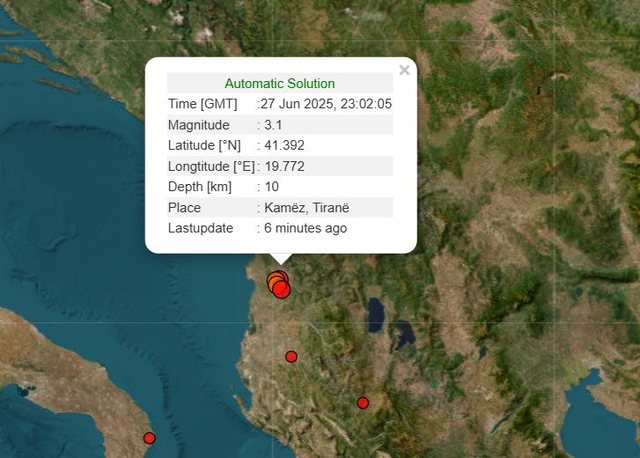This screenshot has width=640, height=458.
Task: Click the 'Time [GMT]' label
Action: (x=202, y=104)
